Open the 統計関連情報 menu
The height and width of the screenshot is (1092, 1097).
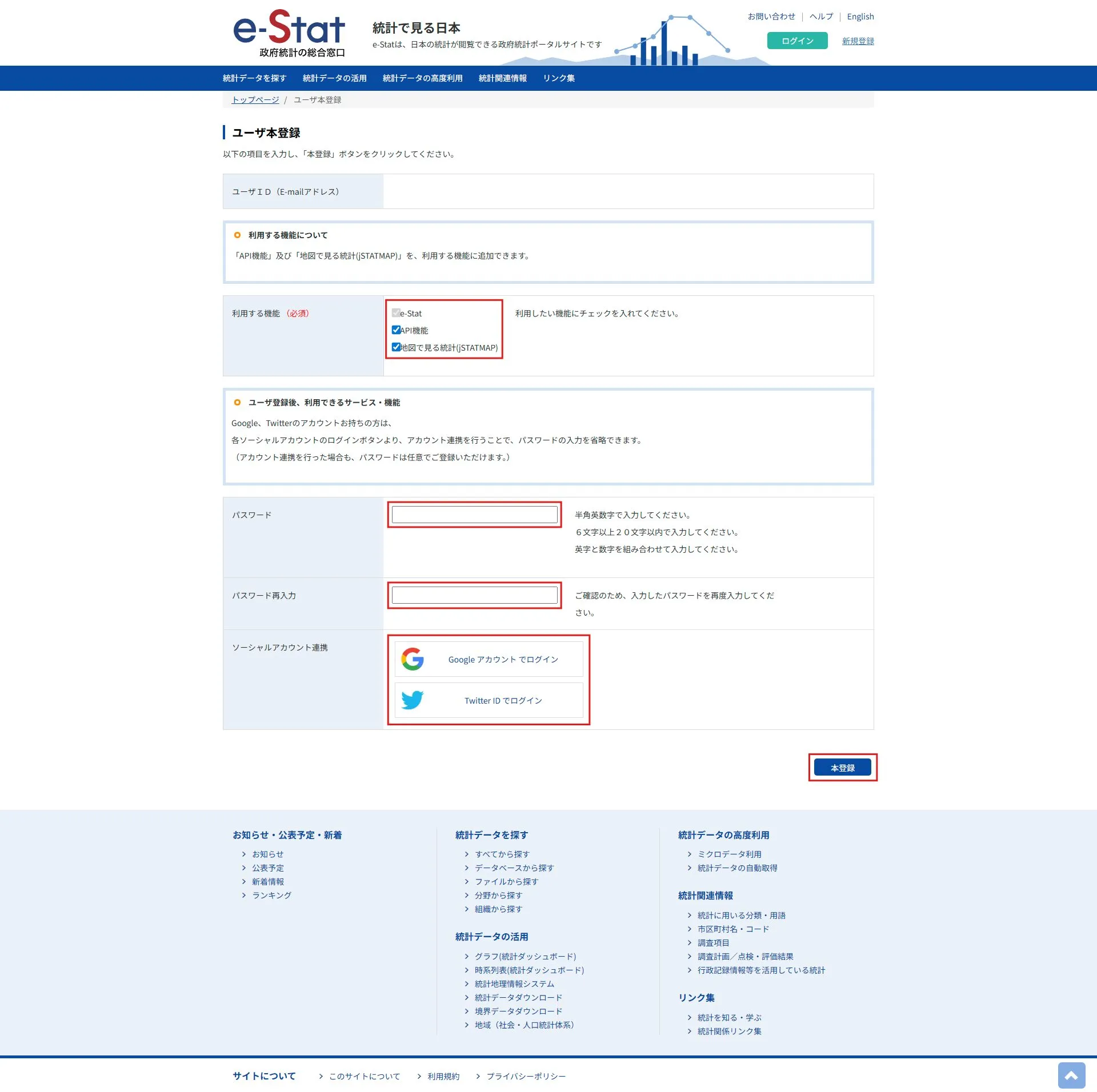(503, 78)
